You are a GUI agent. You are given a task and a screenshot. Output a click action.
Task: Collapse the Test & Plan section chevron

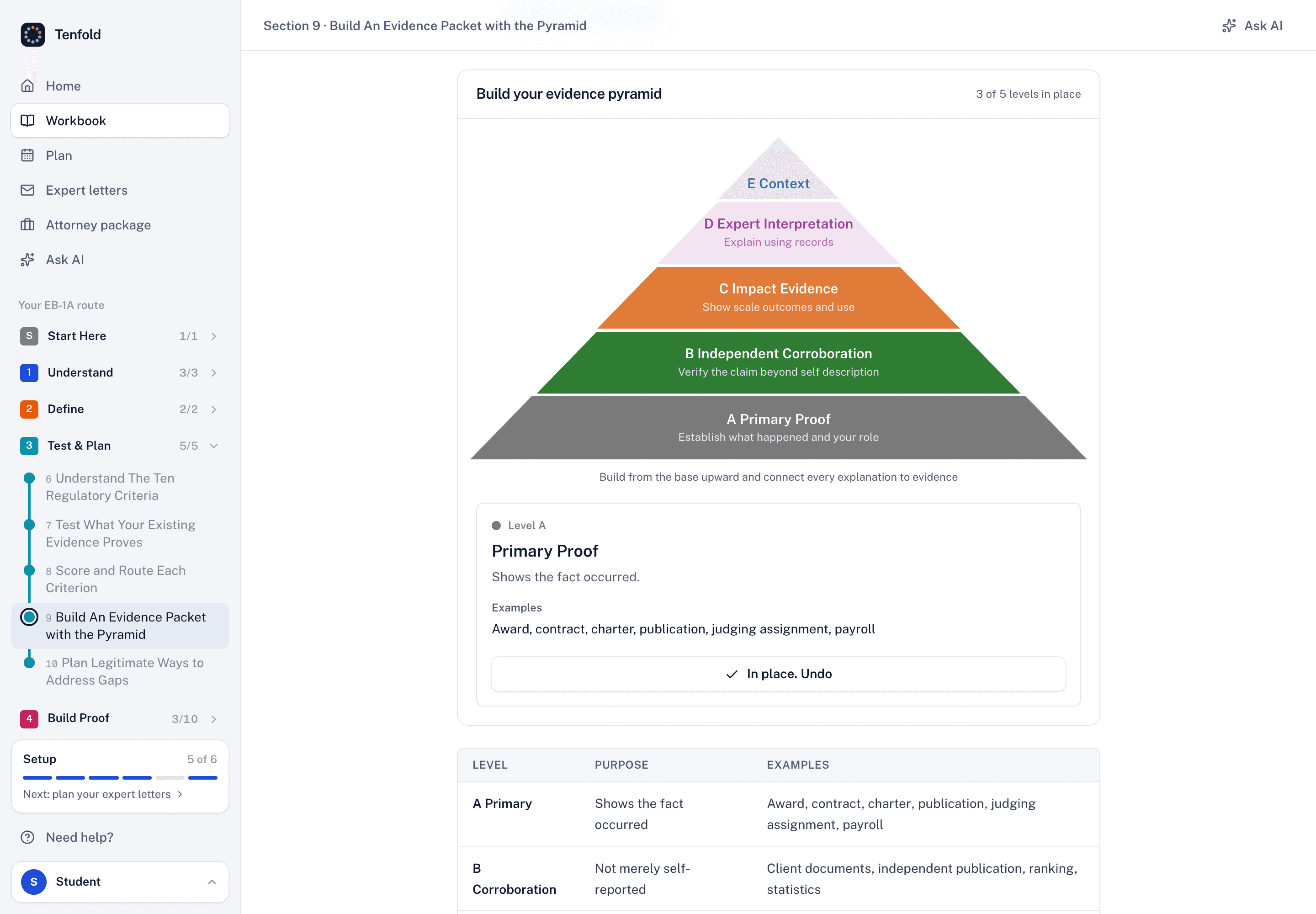213,446
